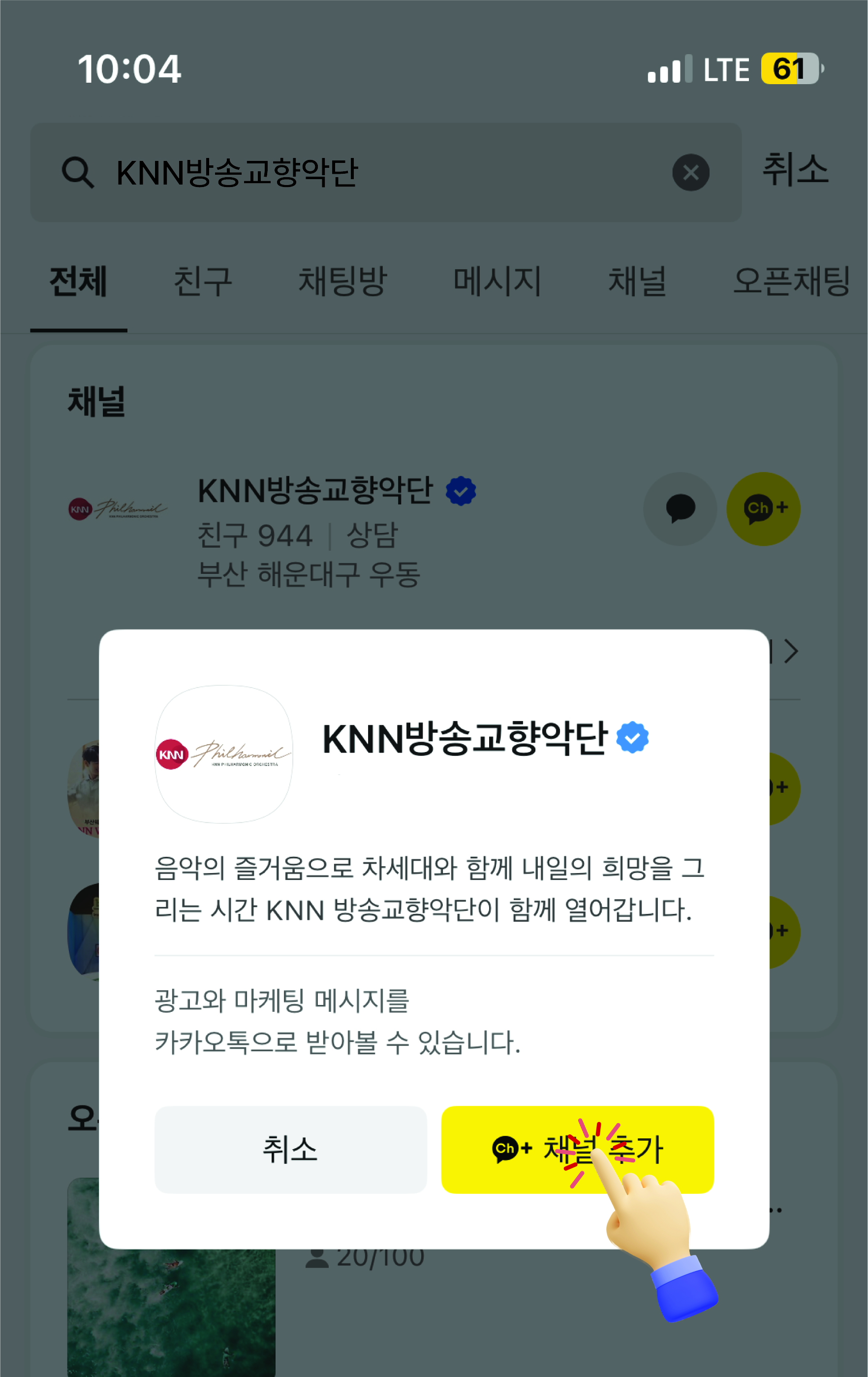The image size is (868, 1377).
Task: Click into the KNN방송교향악단 search text field
Action: point(386,172)
